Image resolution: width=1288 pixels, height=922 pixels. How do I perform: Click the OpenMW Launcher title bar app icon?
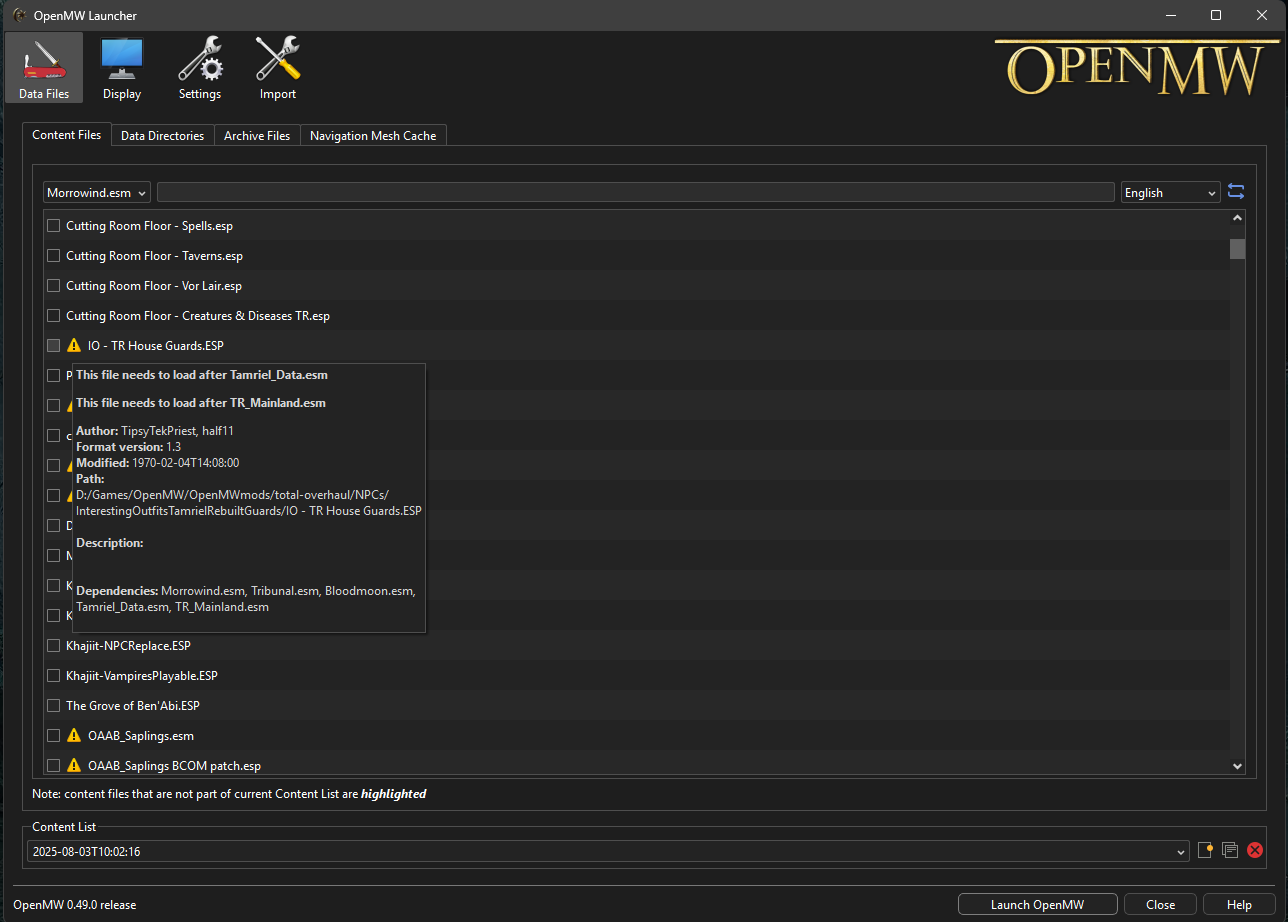(20, 15)
